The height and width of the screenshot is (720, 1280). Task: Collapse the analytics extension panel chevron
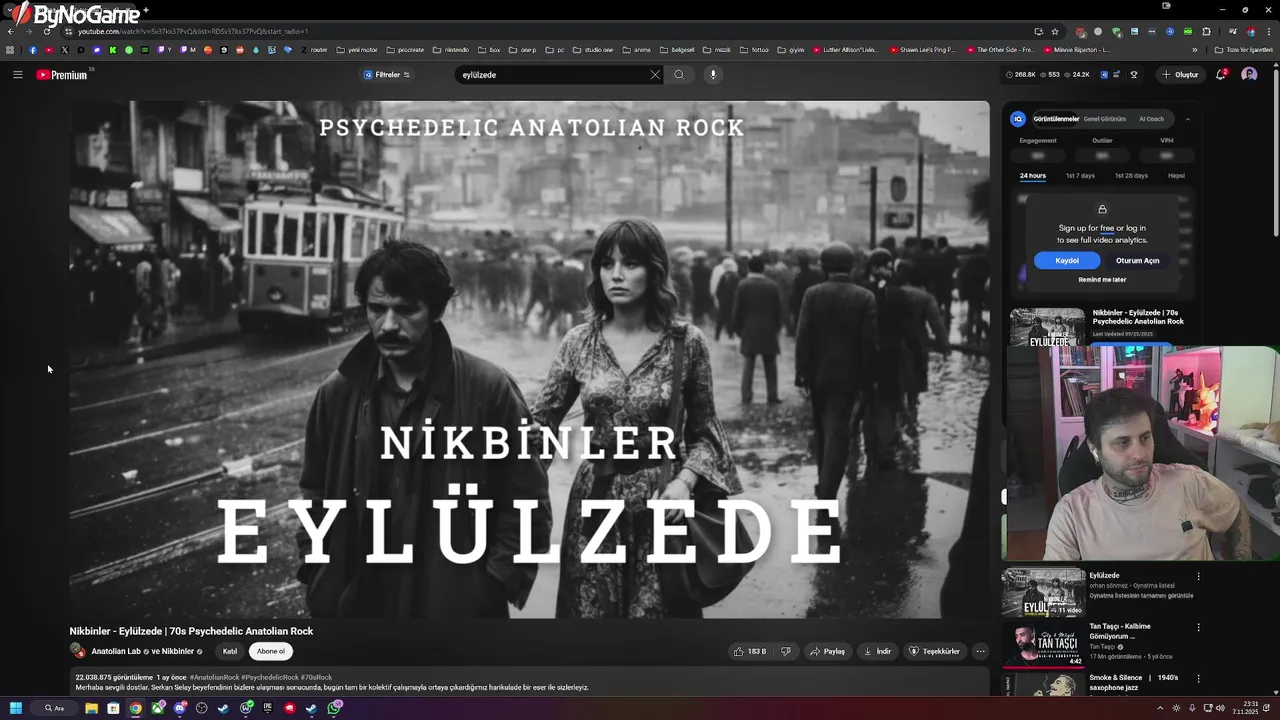point(1188,119)
